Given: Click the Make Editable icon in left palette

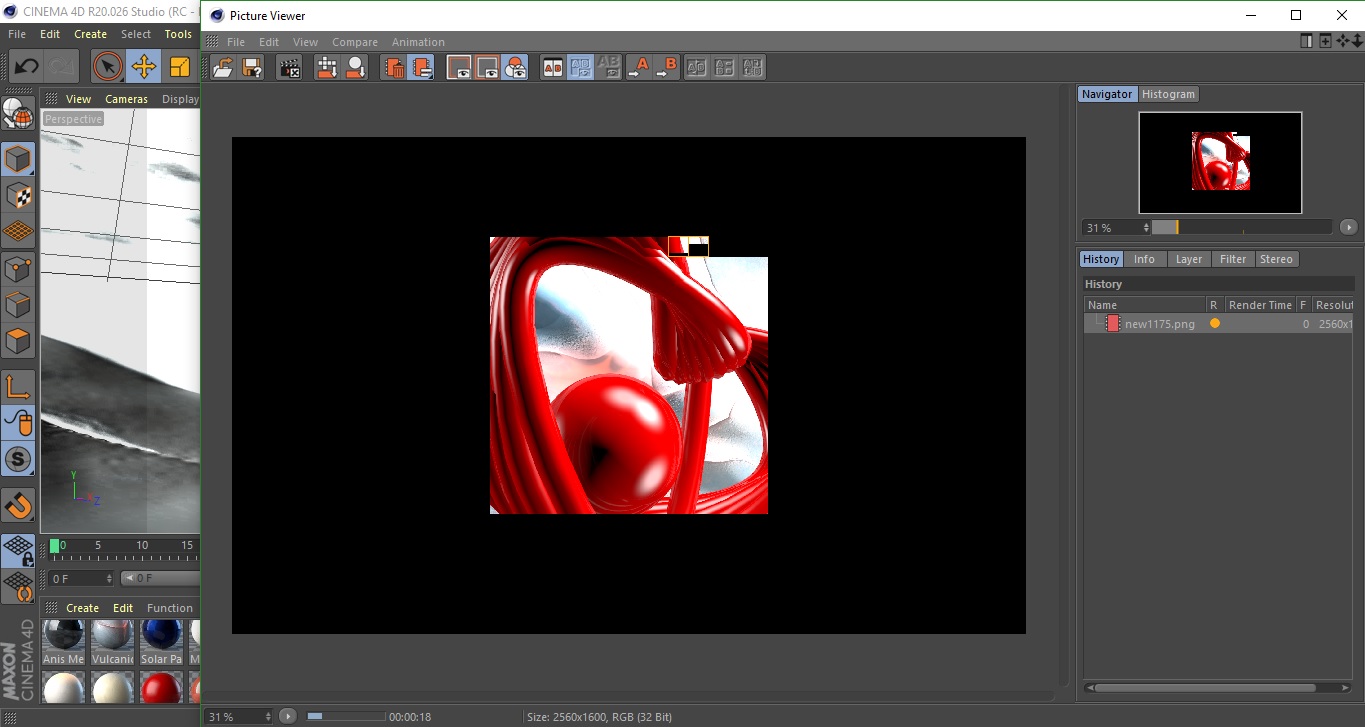Looking at the screenshot, I should point(18,113).
